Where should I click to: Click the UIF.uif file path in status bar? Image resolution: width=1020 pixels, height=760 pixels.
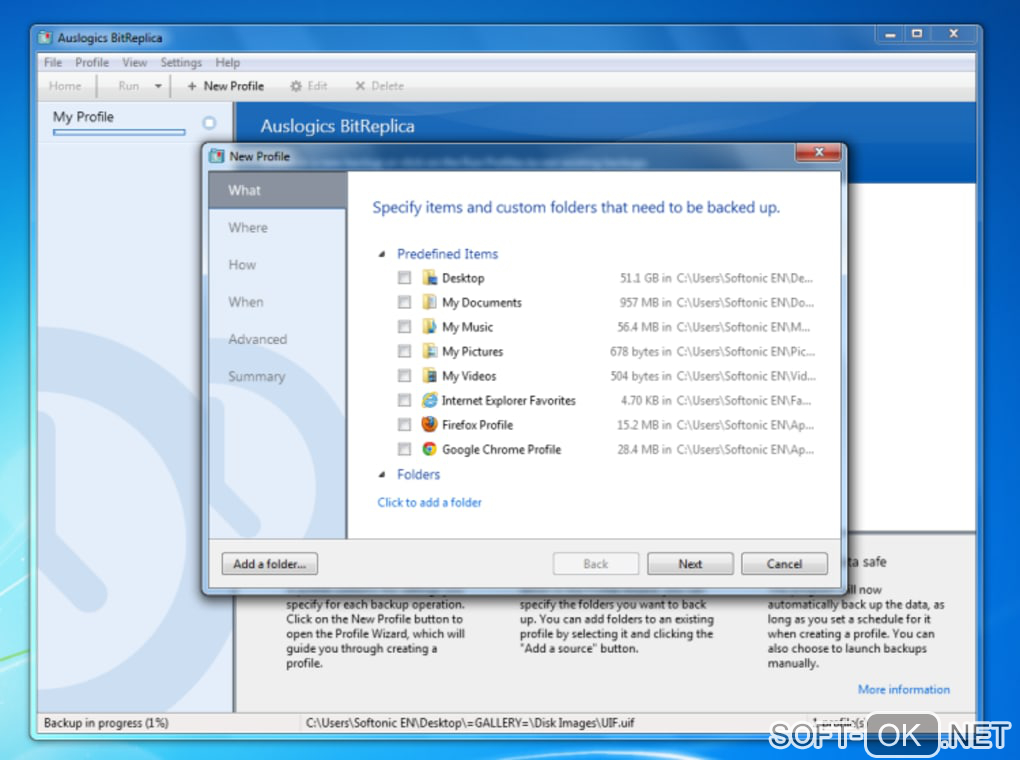point(470,723)
